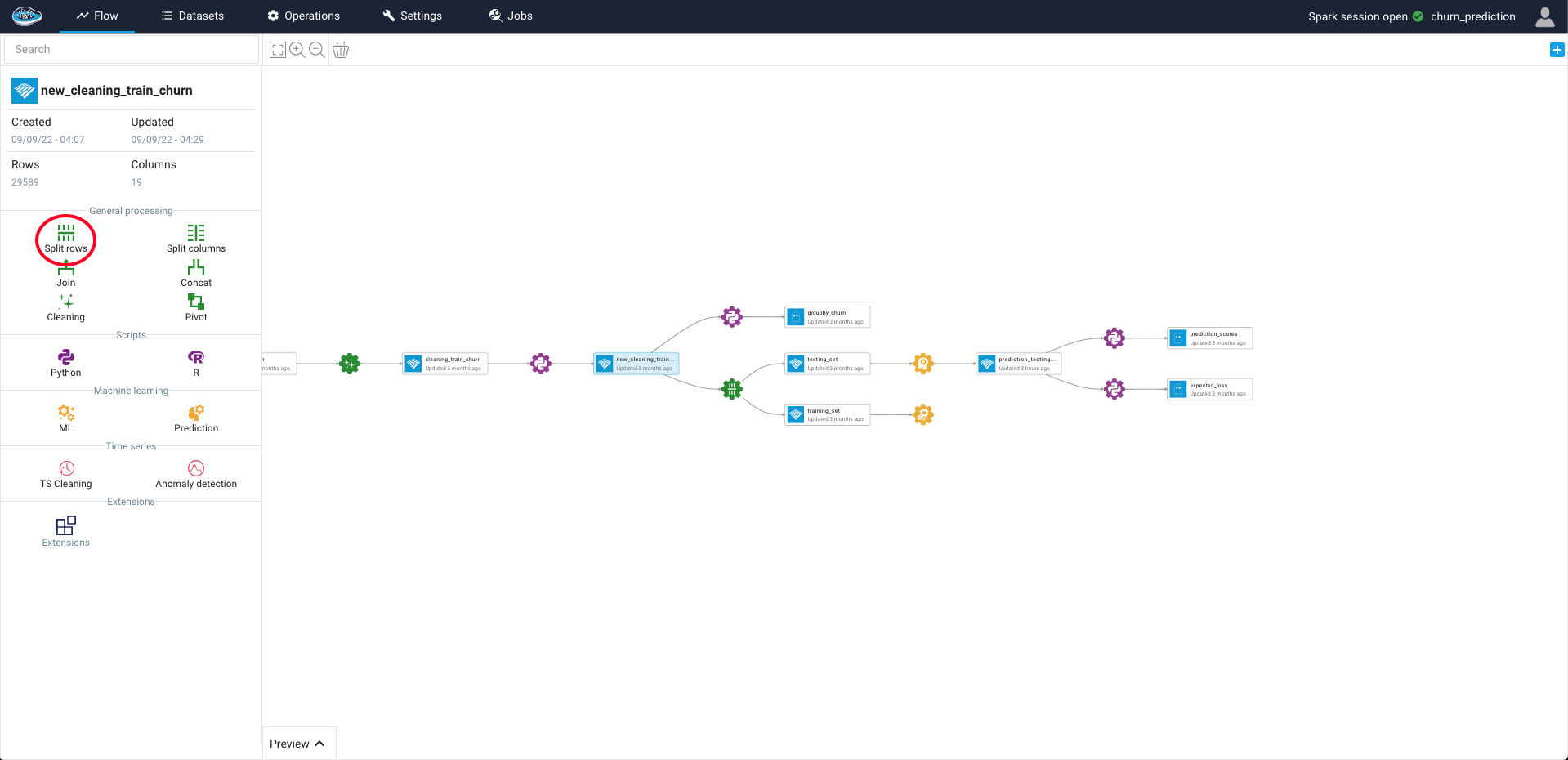Open the Concat operation
The image size is (1568, 760).
pyautogui.click(x=195, y=273)
